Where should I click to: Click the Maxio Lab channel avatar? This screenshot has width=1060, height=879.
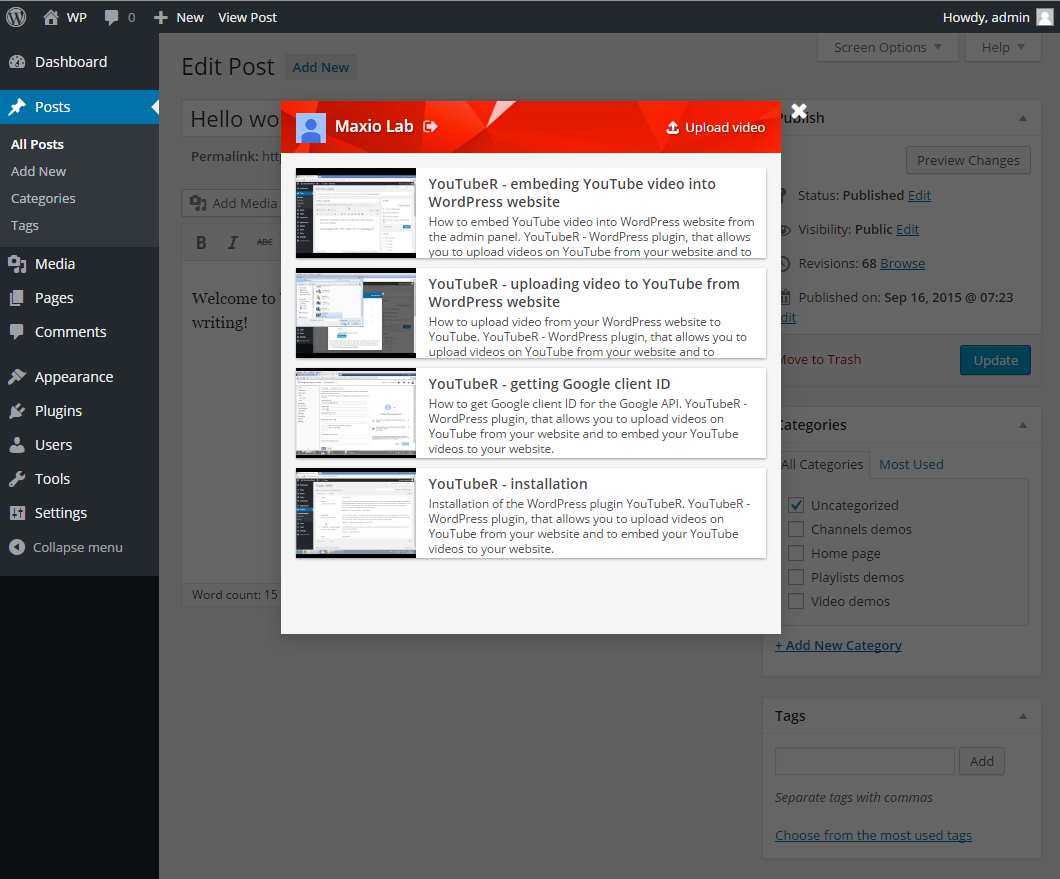(x=311, y=128)
